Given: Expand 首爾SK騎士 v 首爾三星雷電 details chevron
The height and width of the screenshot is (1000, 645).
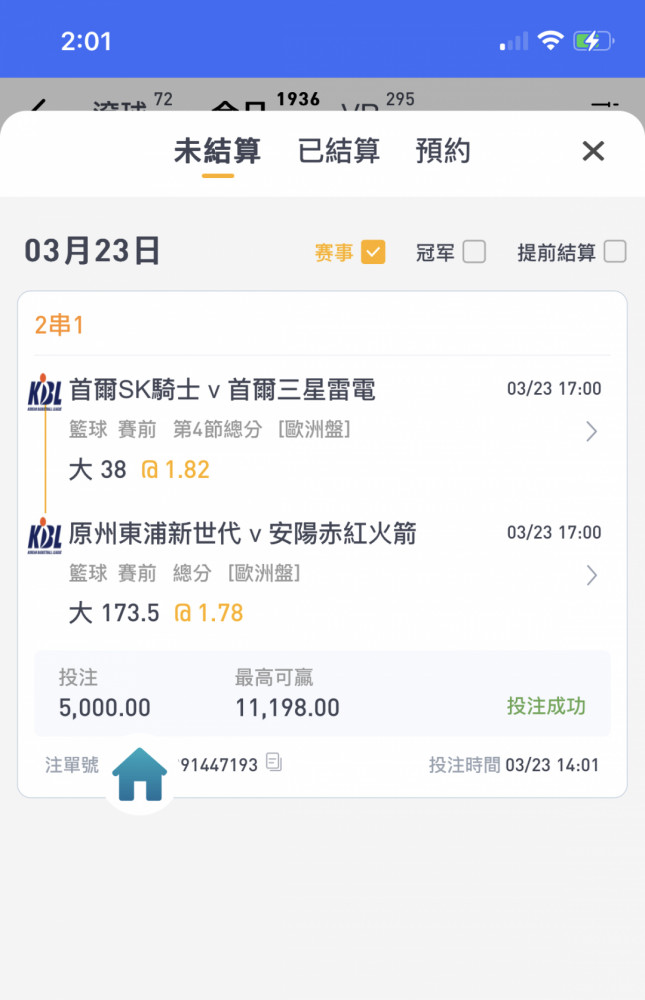Looking at the screenshot, I should (x=591, y=432).
